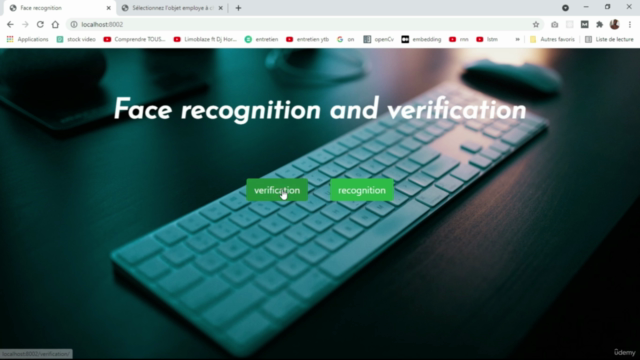
Task: Close the Face recognition tab
Action: (x=109, y=8)
